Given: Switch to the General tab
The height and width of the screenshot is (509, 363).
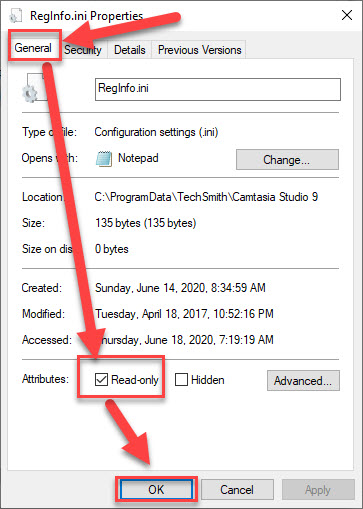Looking at the screenshot, I should point(33,48).
